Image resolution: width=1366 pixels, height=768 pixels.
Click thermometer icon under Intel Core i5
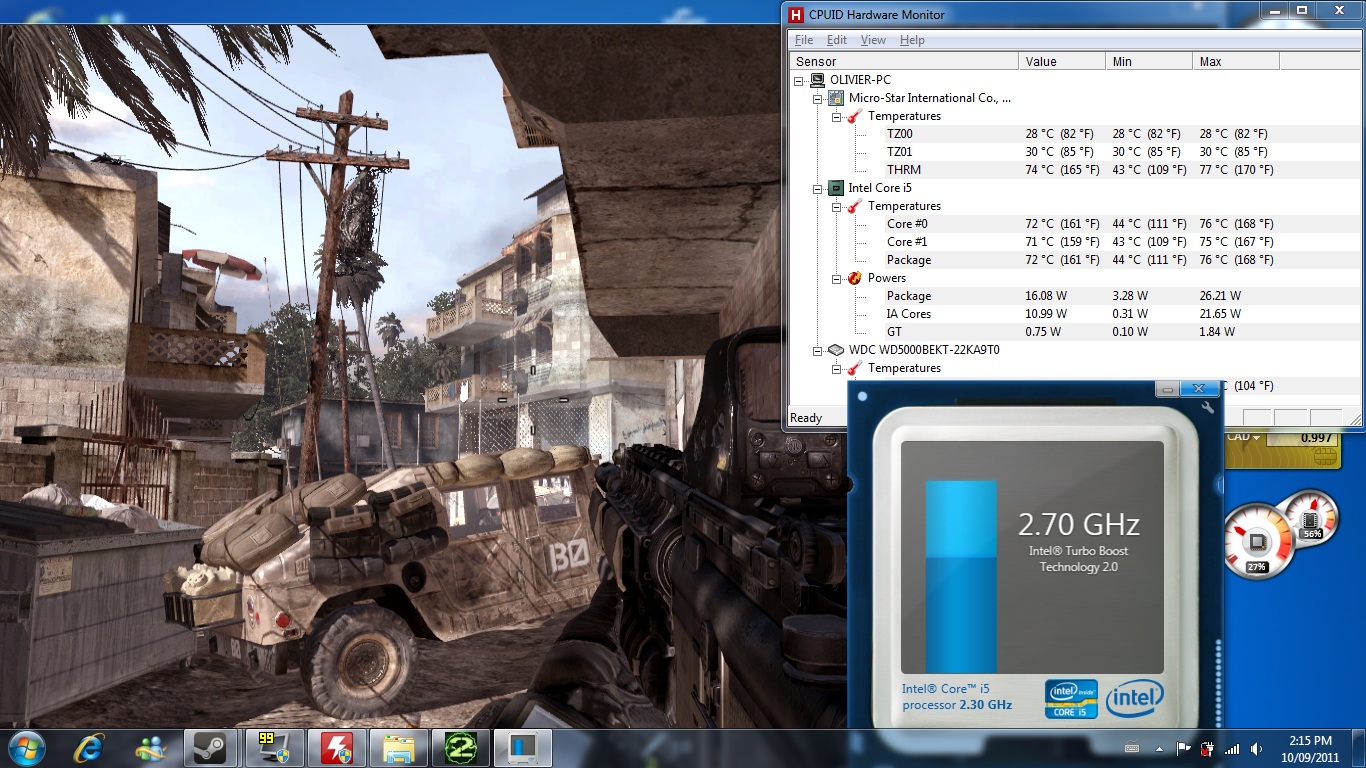pyautogui.click(x=855, y=206)
